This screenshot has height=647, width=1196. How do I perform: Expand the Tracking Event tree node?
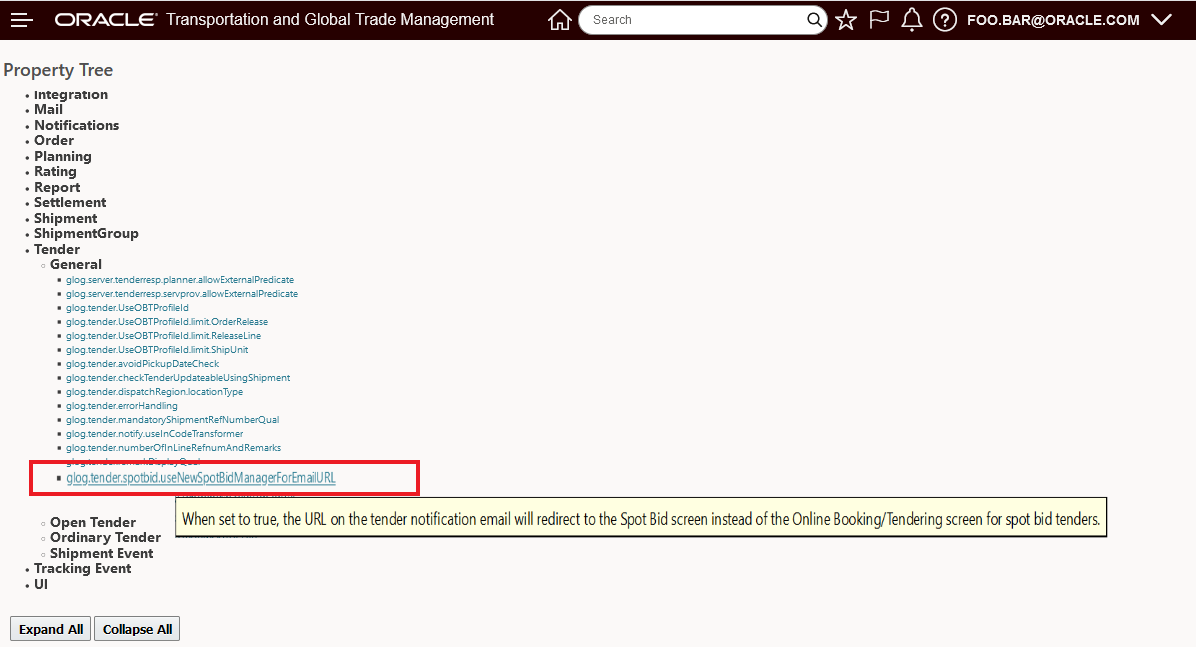82,568
